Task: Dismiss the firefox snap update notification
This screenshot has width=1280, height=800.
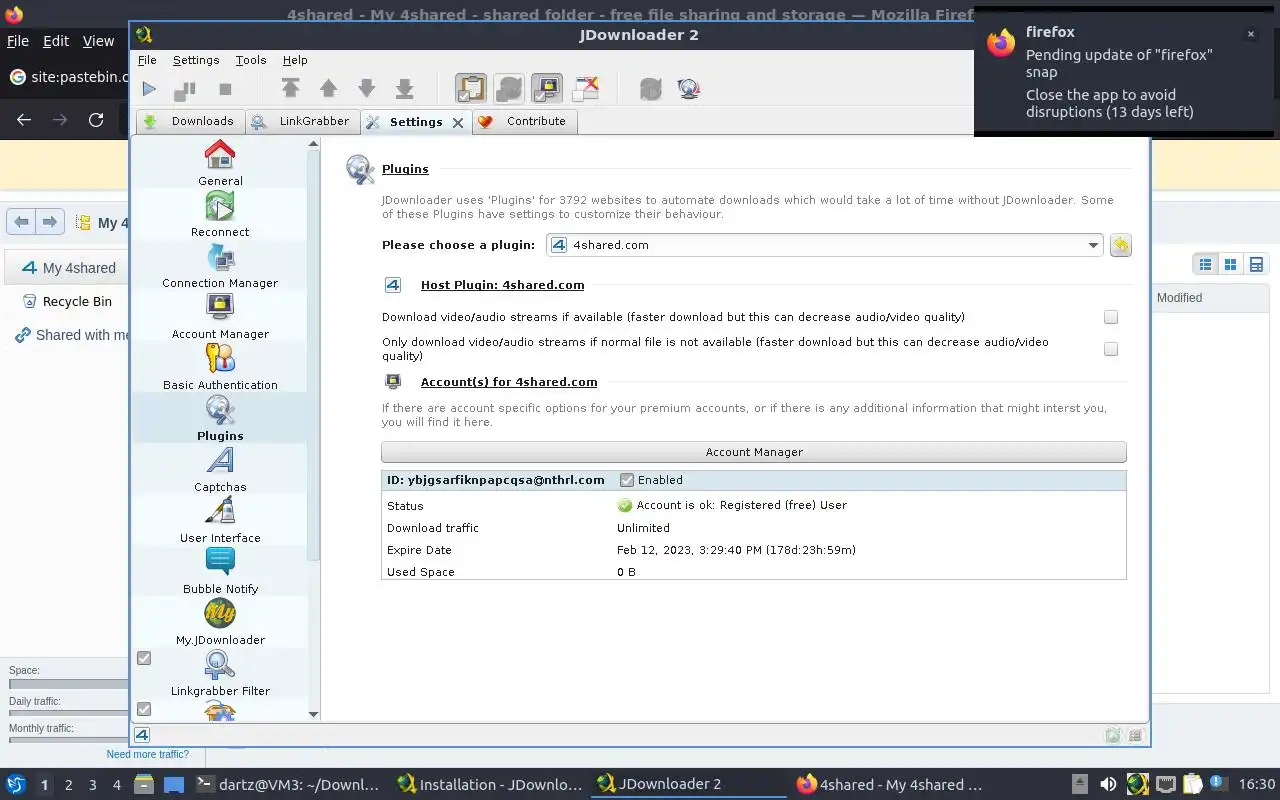Action: (x=1250, y=34)
